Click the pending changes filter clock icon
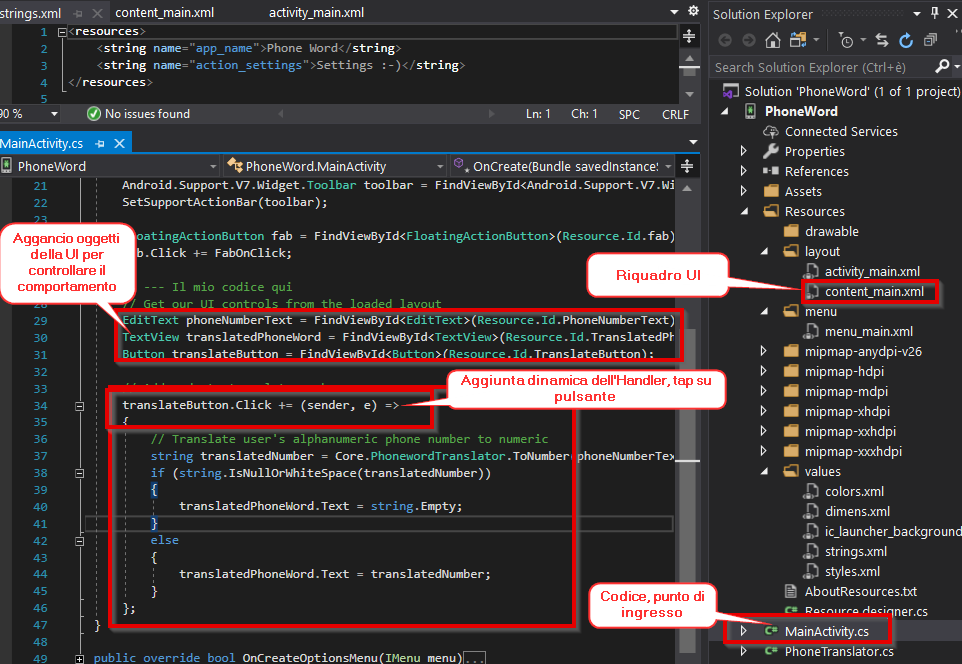 [x=846, y=41]
